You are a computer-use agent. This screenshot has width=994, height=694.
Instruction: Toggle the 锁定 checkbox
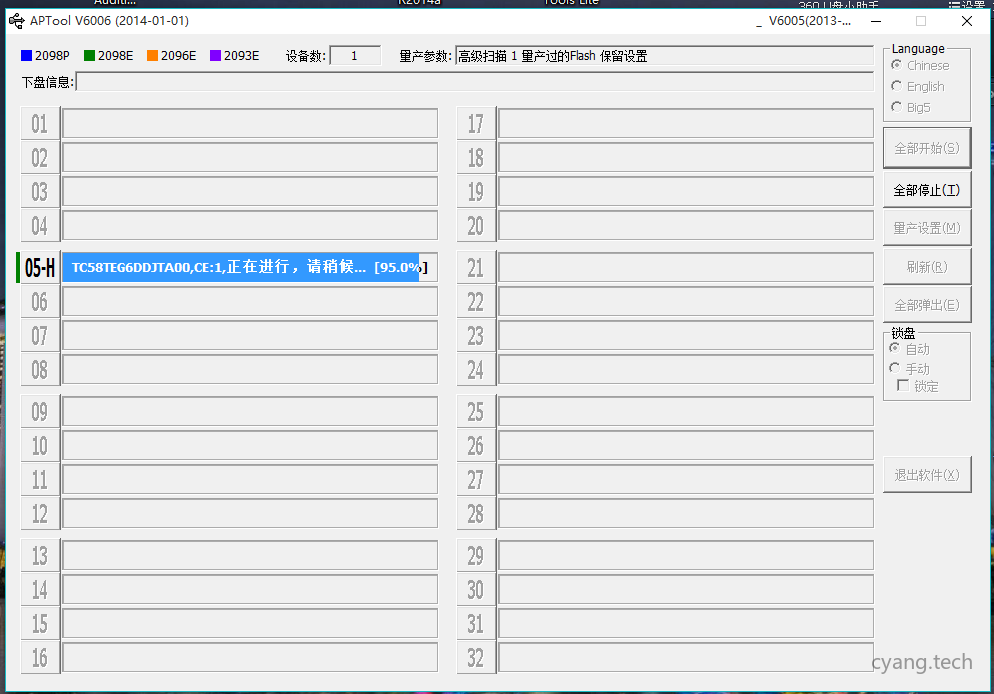pos(903,386)
